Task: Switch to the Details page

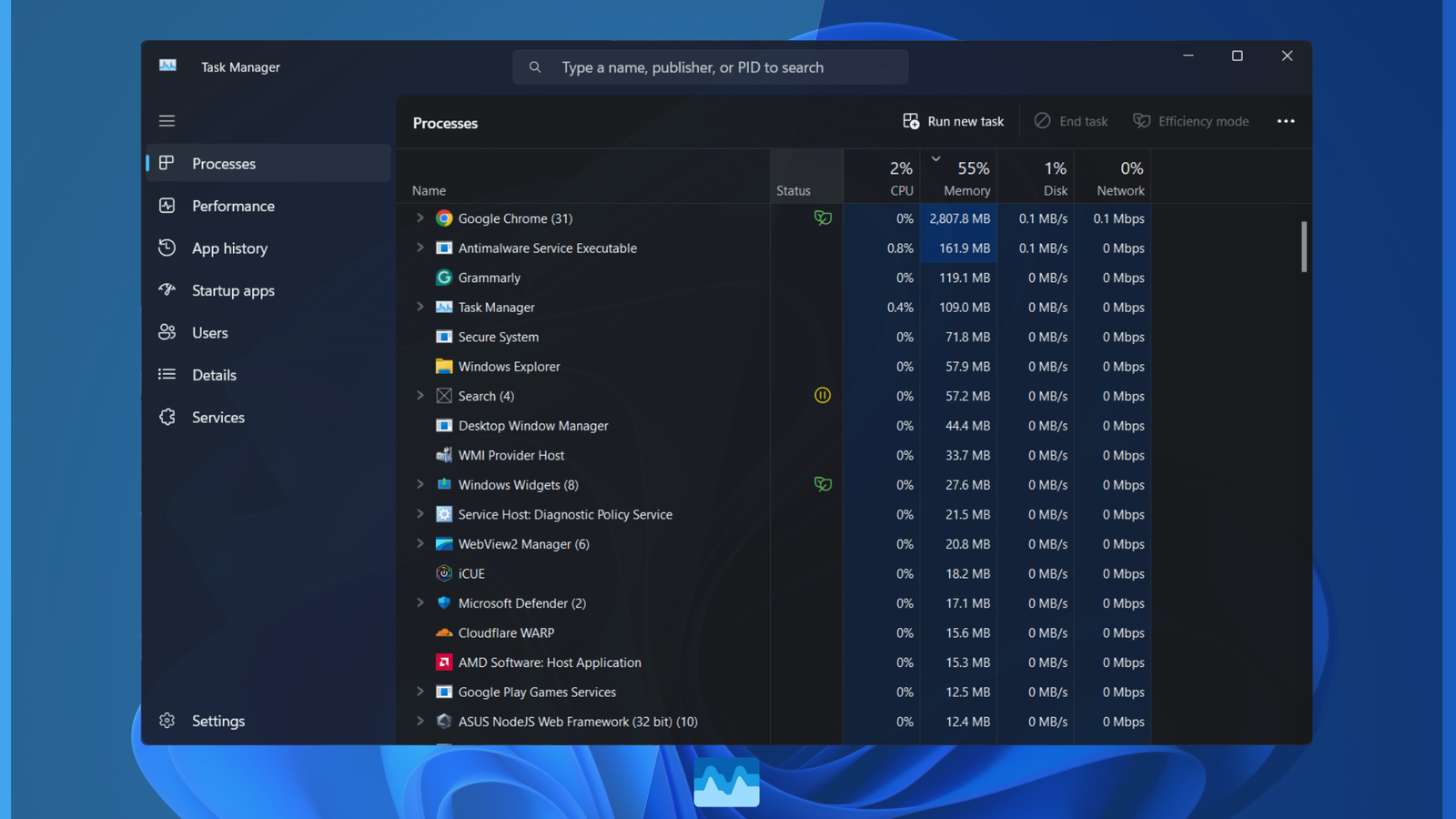Action: [268, 375]
